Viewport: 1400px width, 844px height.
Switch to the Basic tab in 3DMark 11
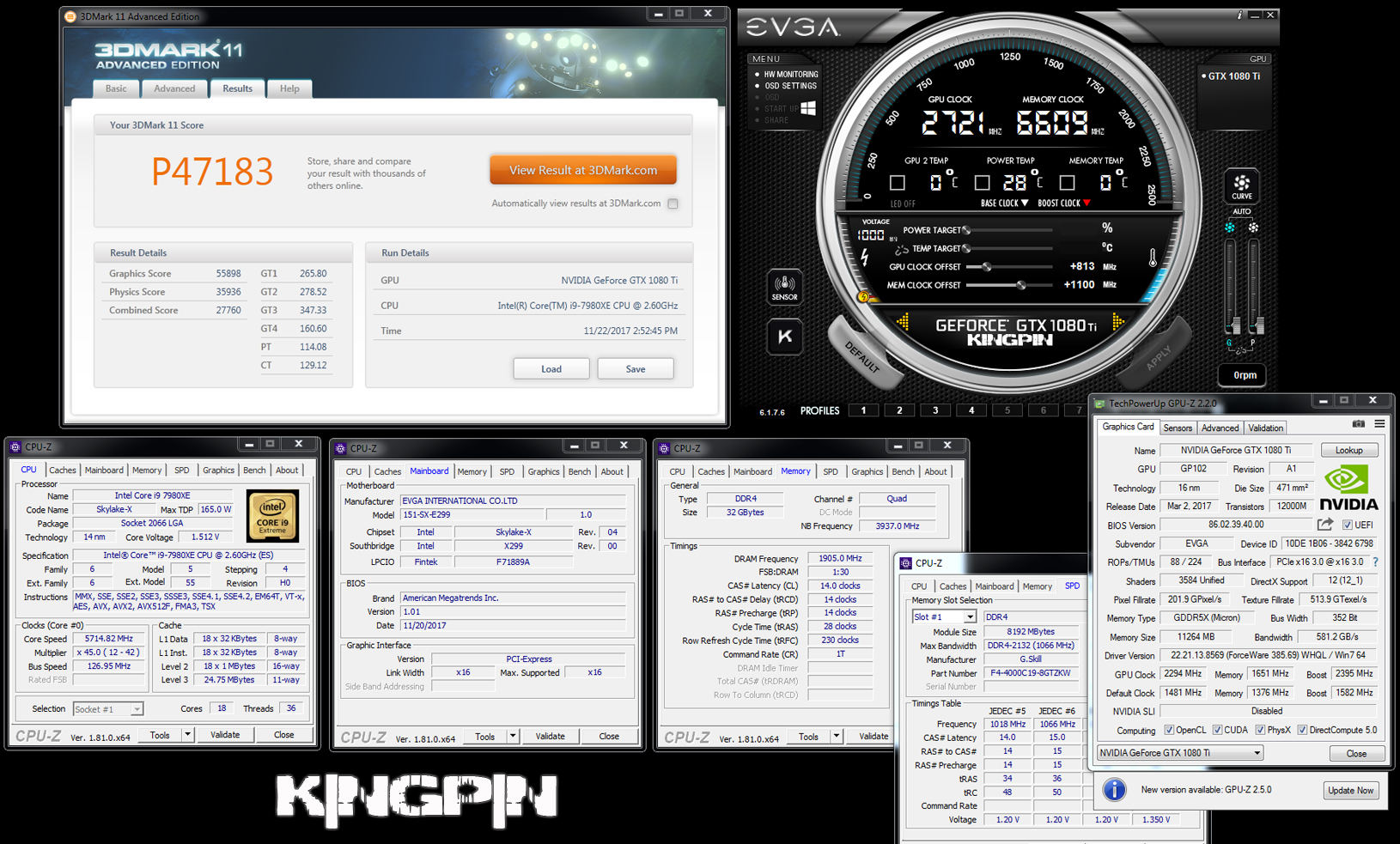click(x=116, y=88)
